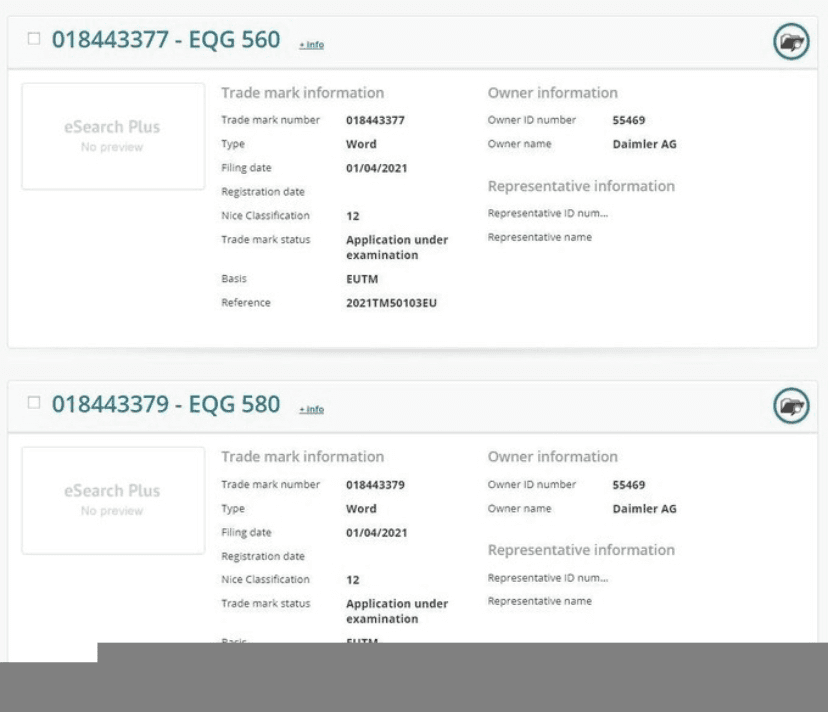This screenshot has width=828, height=712.
Task: Click Nice Classification 12 in EQG 560 record
Action: tap(353, 216)
